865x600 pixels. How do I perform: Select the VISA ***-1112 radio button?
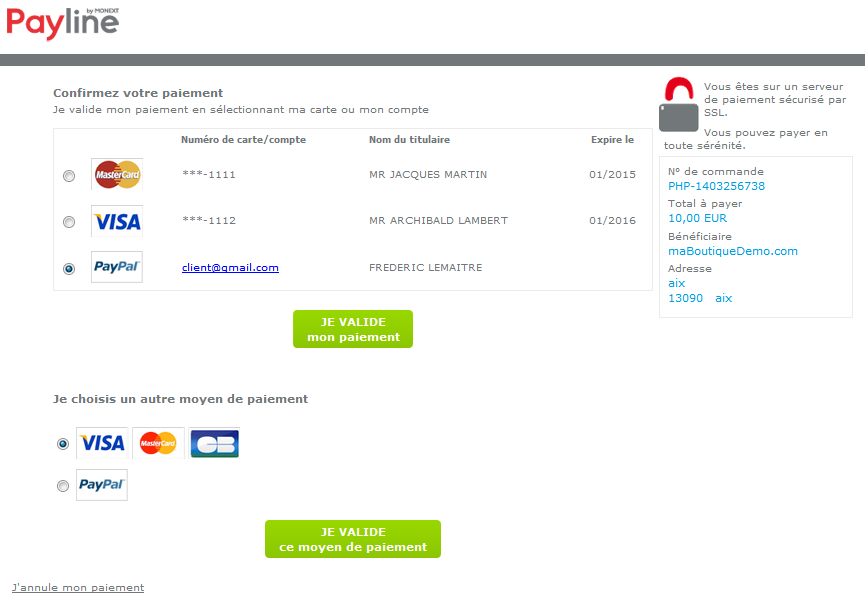(x=69, y=222)
